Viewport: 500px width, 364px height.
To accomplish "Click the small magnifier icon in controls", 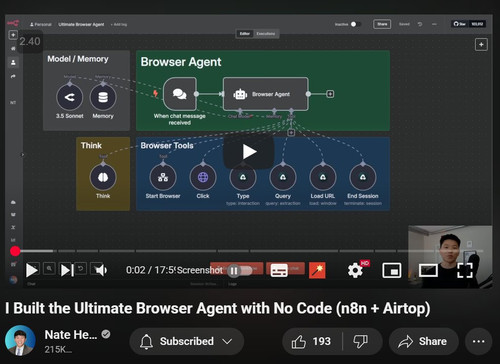I will click(49, 268).
